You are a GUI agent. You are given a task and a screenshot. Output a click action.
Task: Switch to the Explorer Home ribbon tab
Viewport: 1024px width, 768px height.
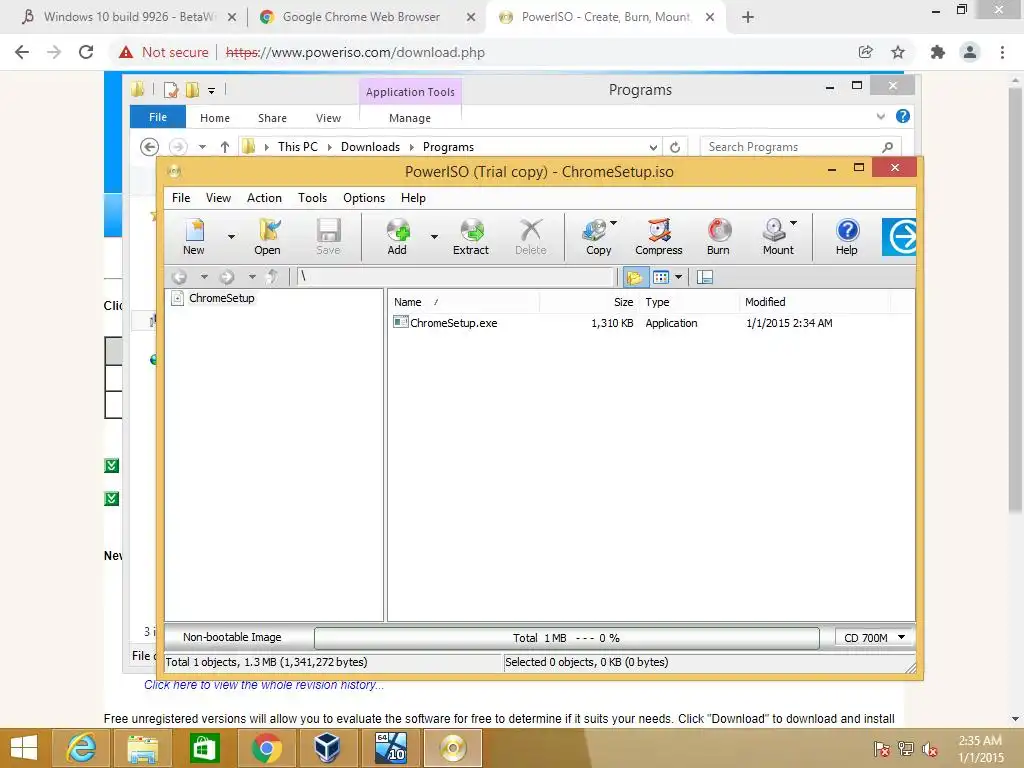tap(215, 118)
